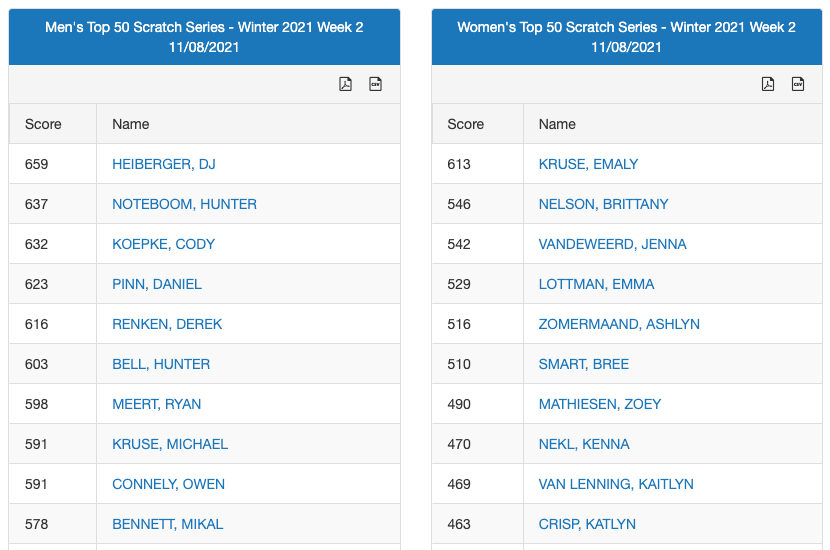
Task: Open HEIBERGER, DJ bowler profile link
Action: [164, 164]
